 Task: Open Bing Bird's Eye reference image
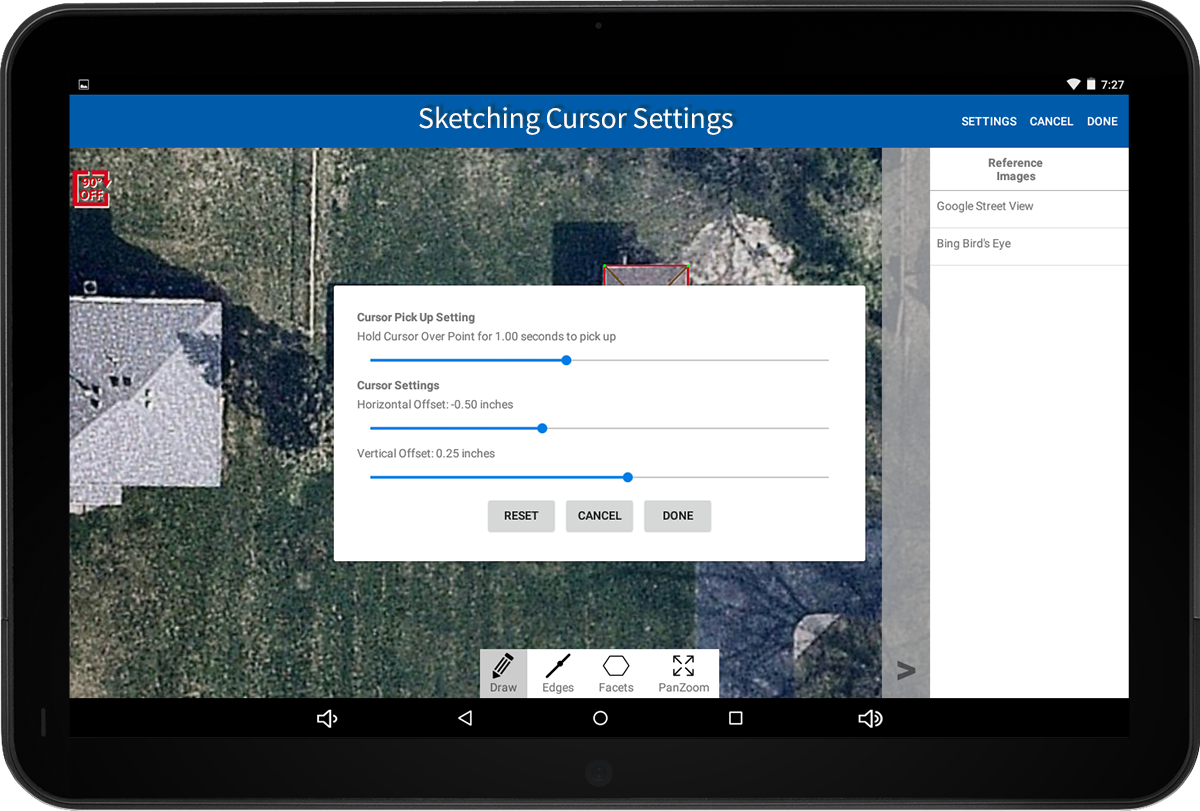click(x=973, y=244)
